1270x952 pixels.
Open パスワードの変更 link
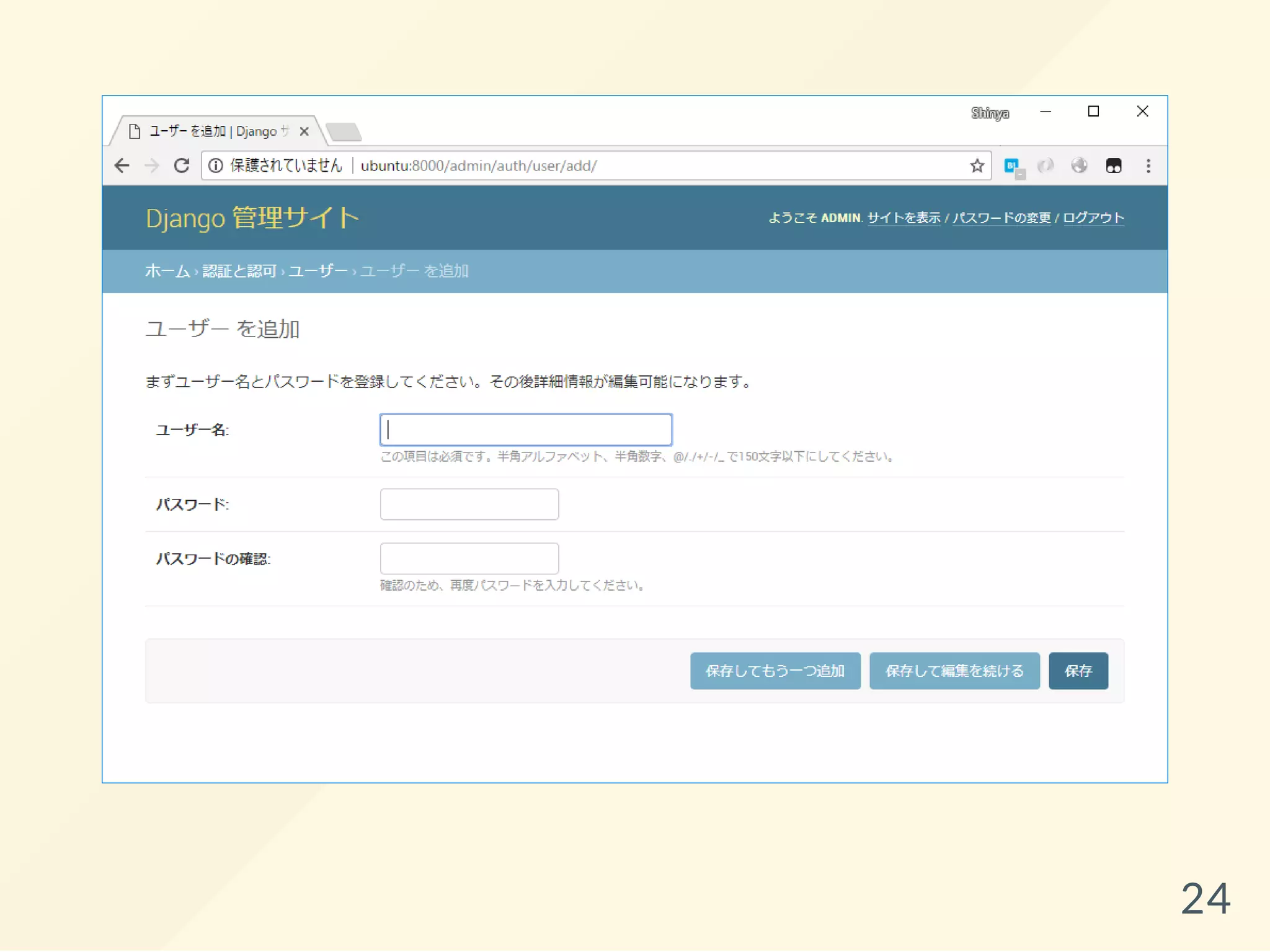pos(1001,218)
